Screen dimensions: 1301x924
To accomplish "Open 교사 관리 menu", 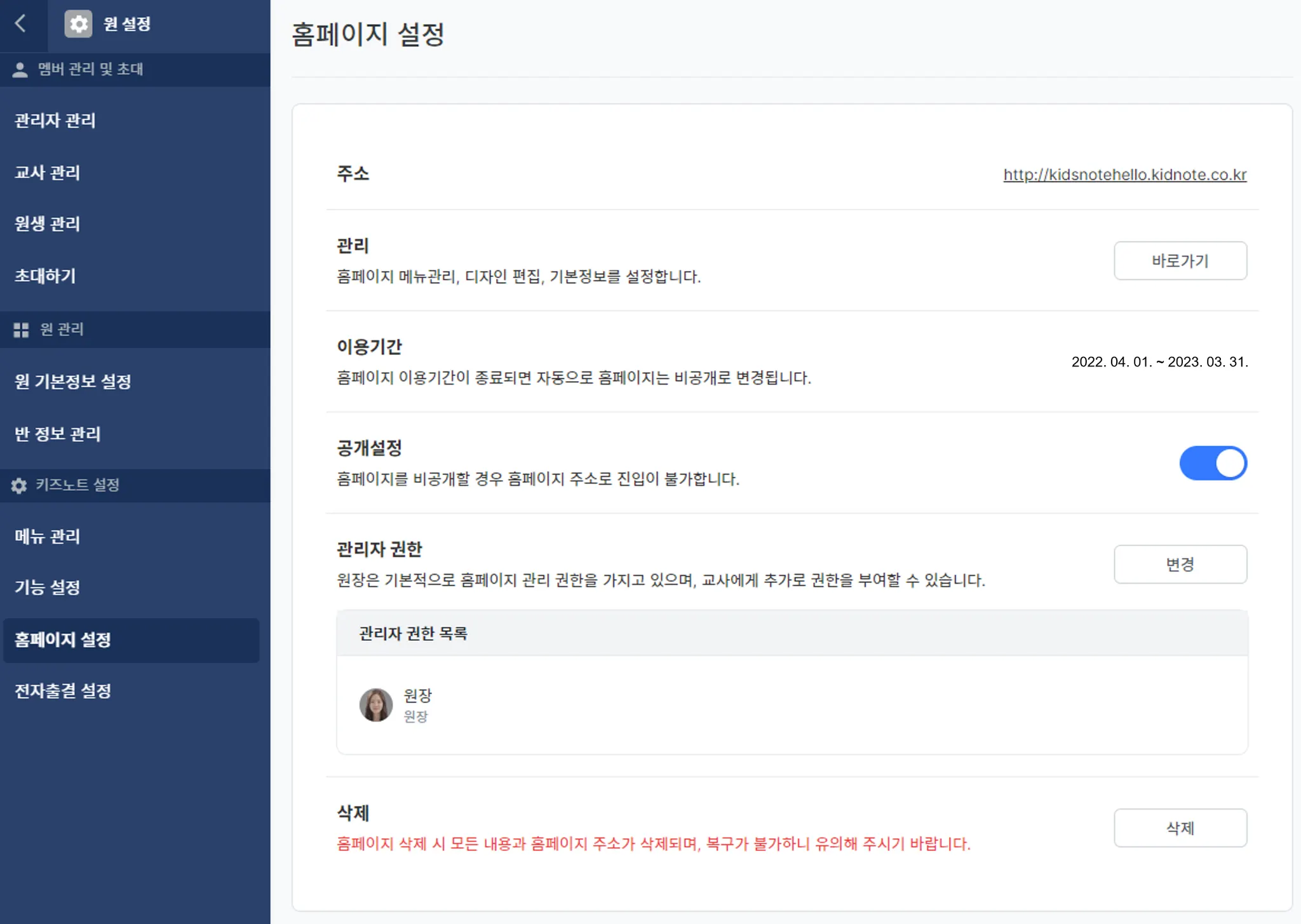I will click(x=48, y=173).
